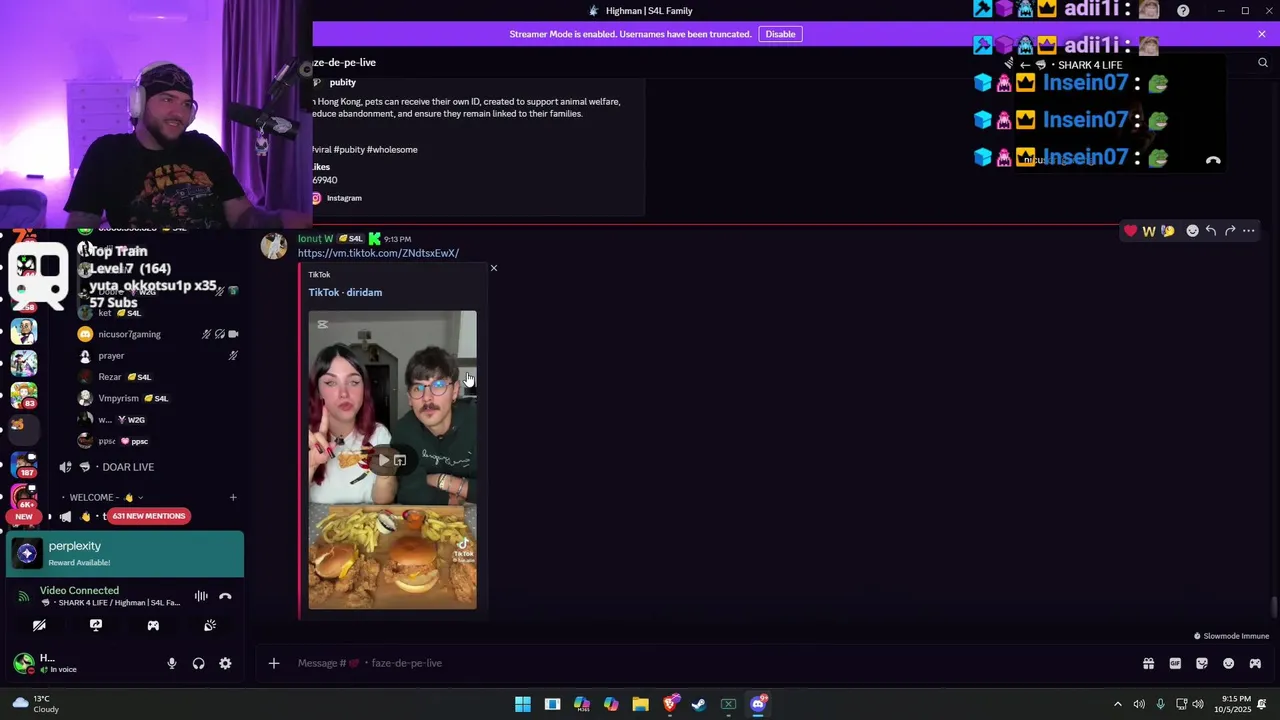Deafen with headphones icon
Screen dimensions: 1280x720
coord(199,663)
